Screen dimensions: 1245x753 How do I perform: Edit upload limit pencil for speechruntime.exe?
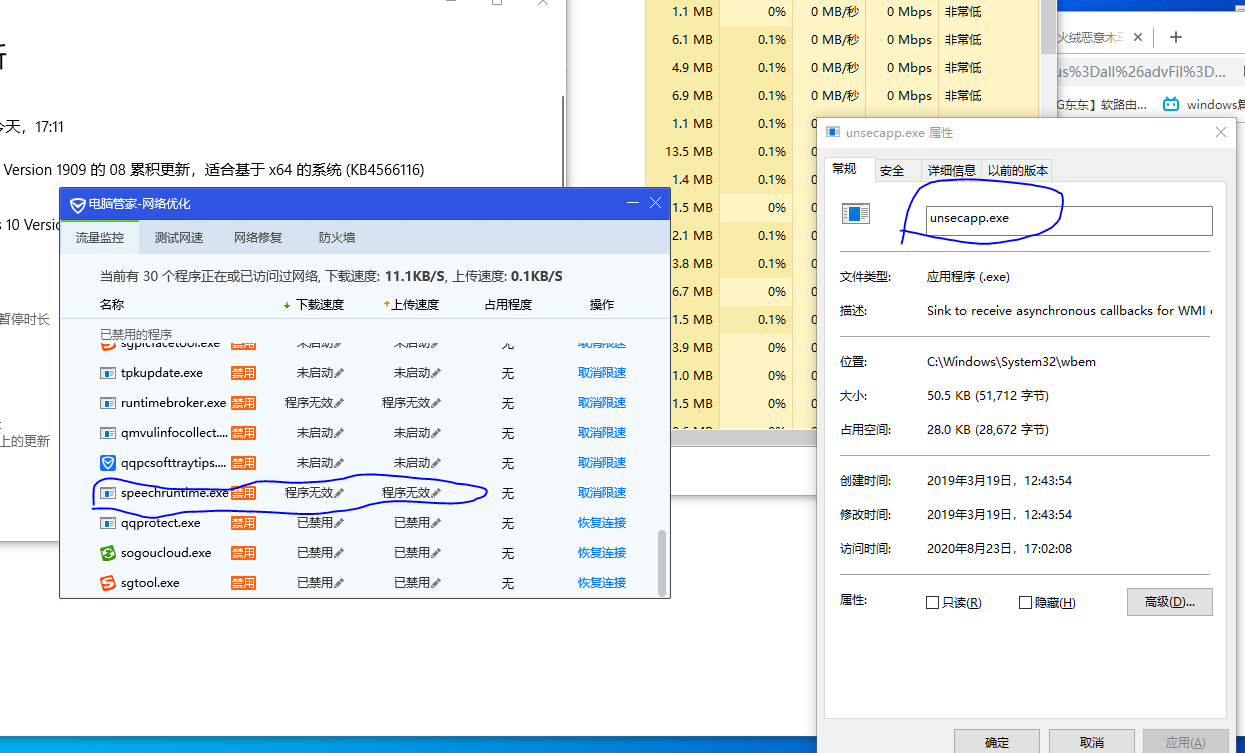[x=436, y=493]
